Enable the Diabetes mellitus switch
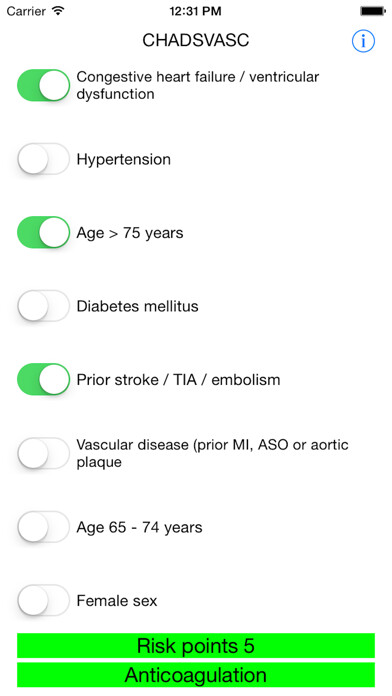The height and width of the screenshot is (696, 392). pyautogui.click(x=44, y=306)
